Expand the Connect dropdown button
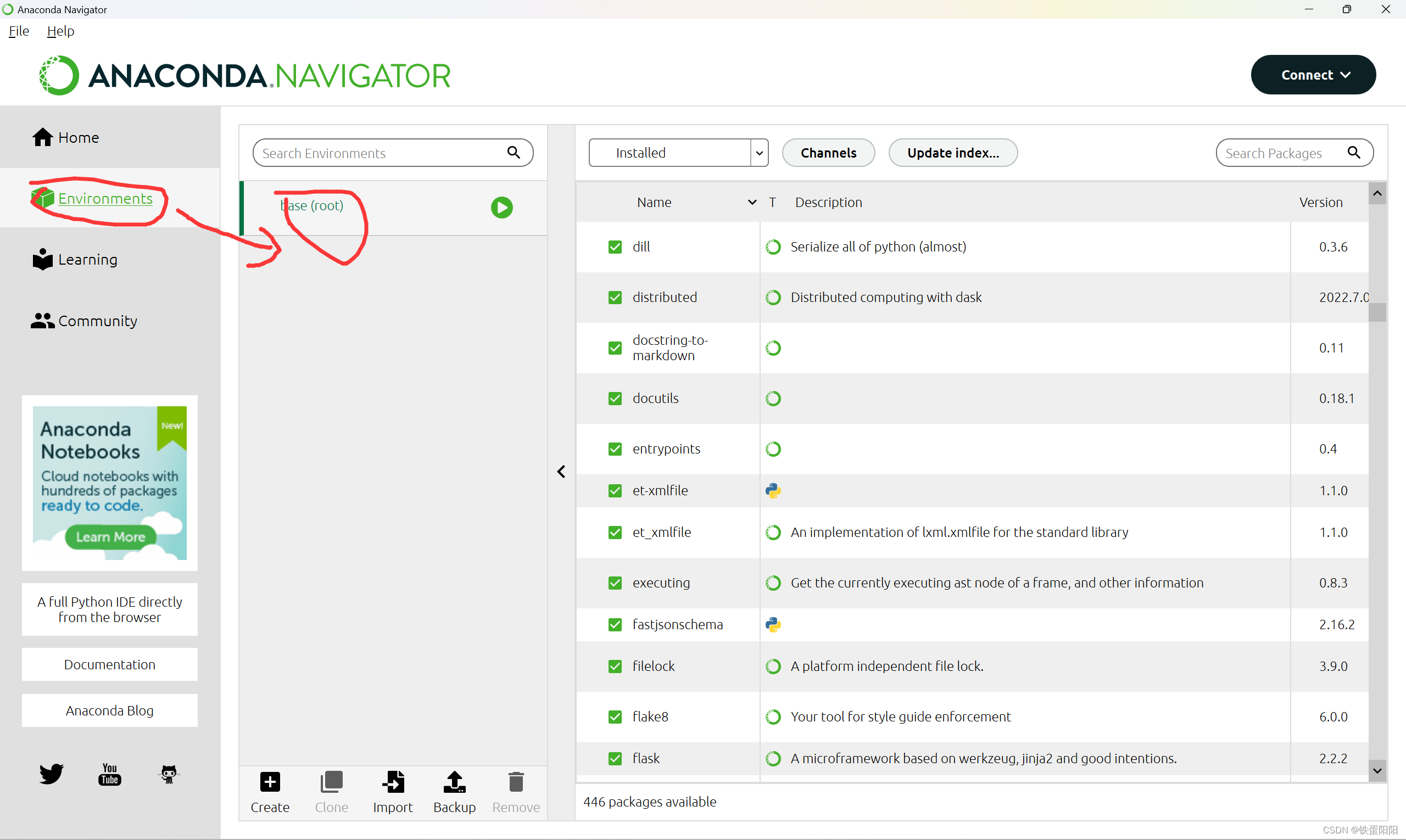 tap(1313, 75)
